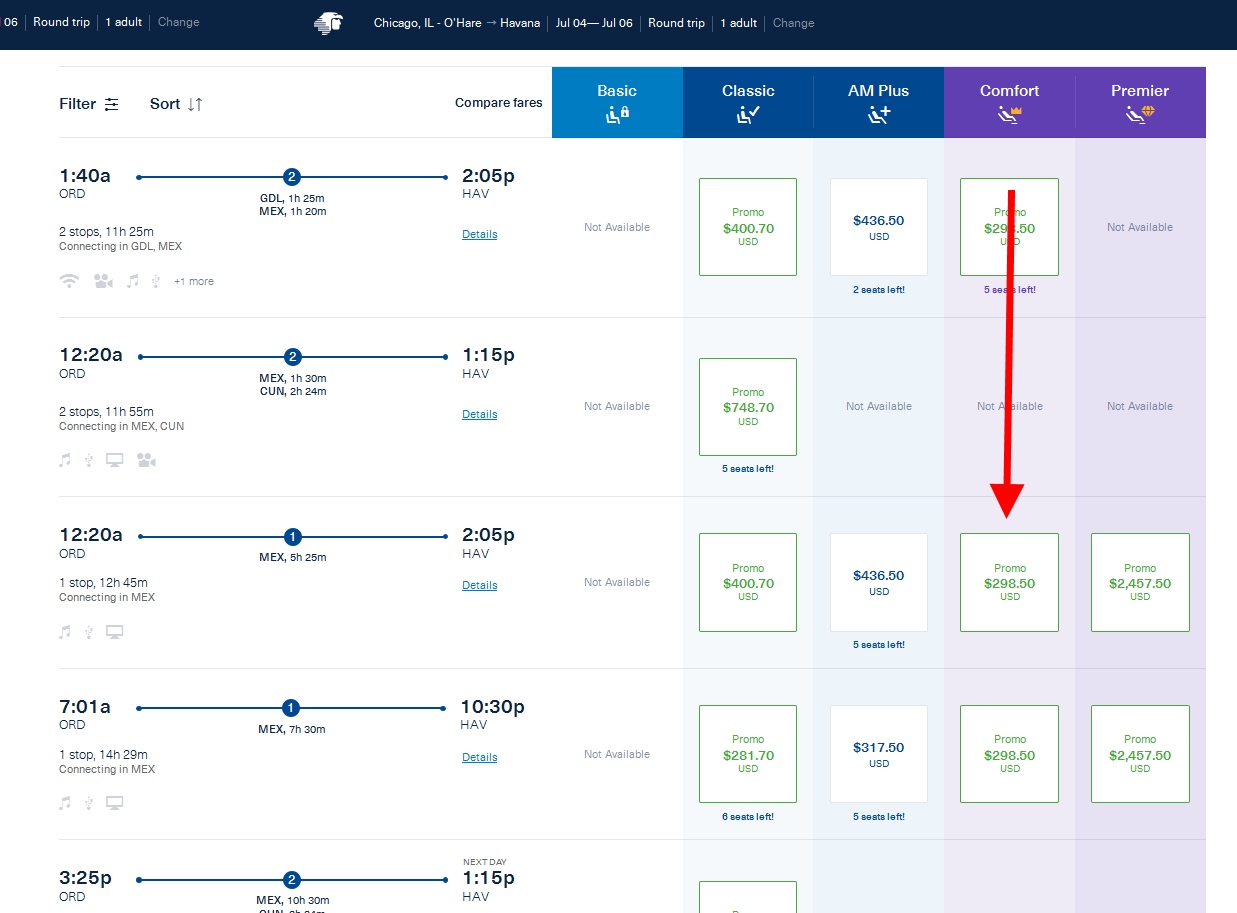Click the movies amenity icon on first flight

103,281
